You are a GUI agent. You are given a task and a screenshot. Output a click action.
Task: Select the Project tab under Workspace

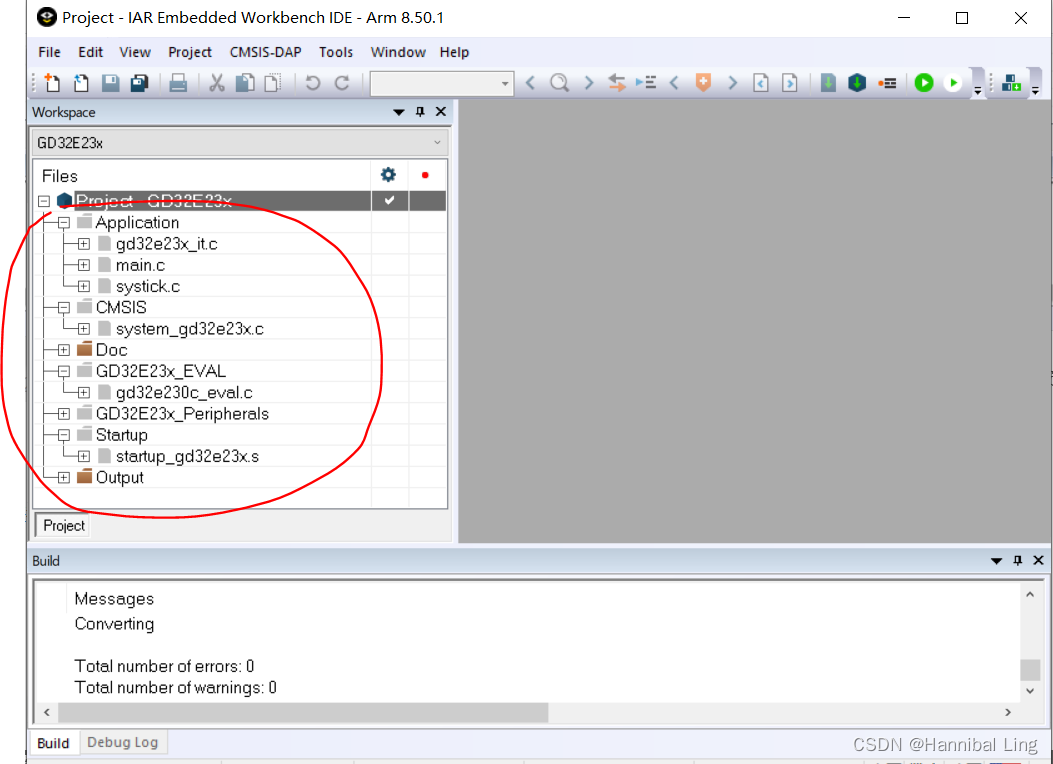64,526
